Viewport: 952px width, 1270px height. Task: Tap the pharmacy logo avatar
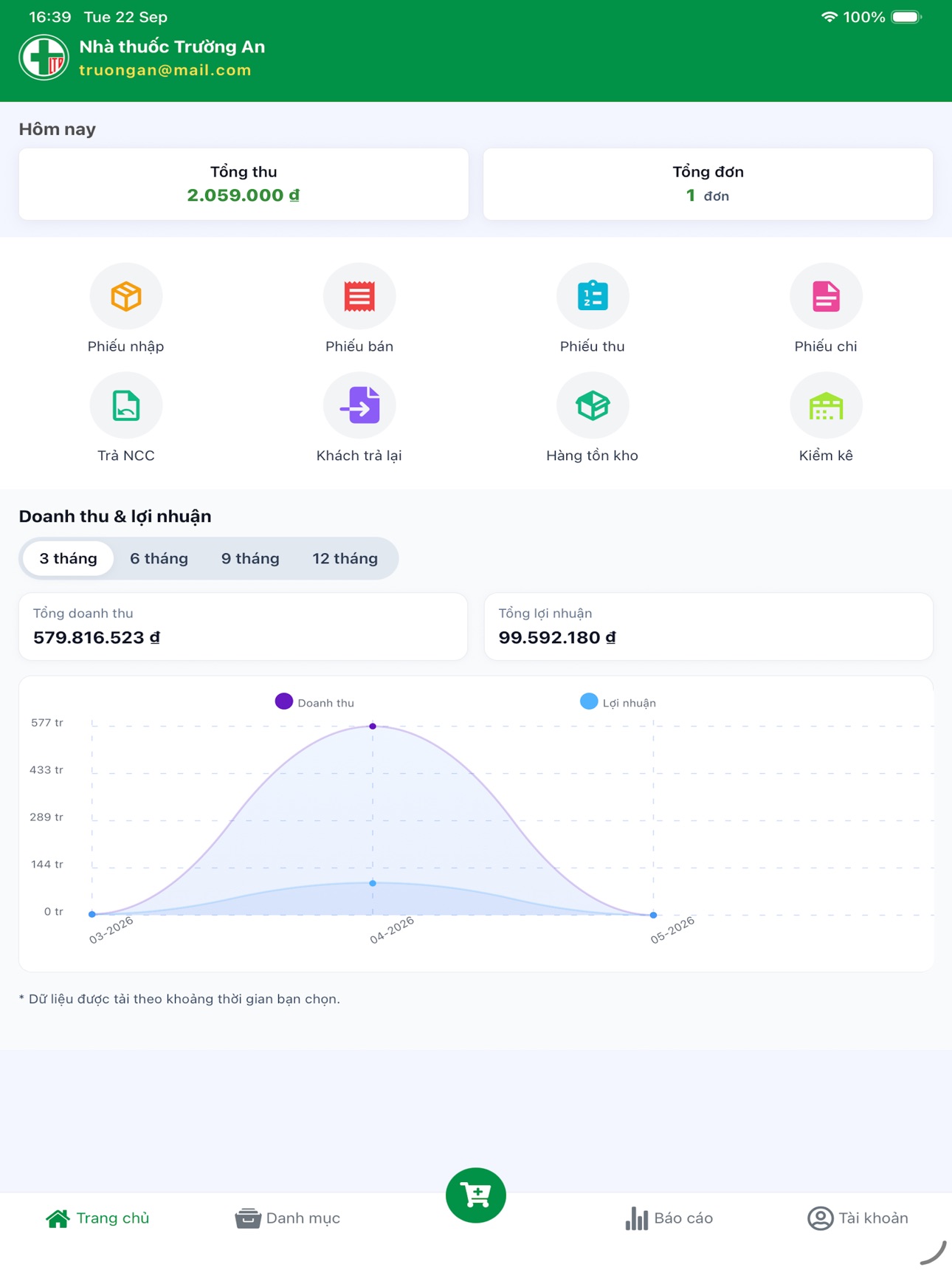pyautogui.click(x=44, y=58)
